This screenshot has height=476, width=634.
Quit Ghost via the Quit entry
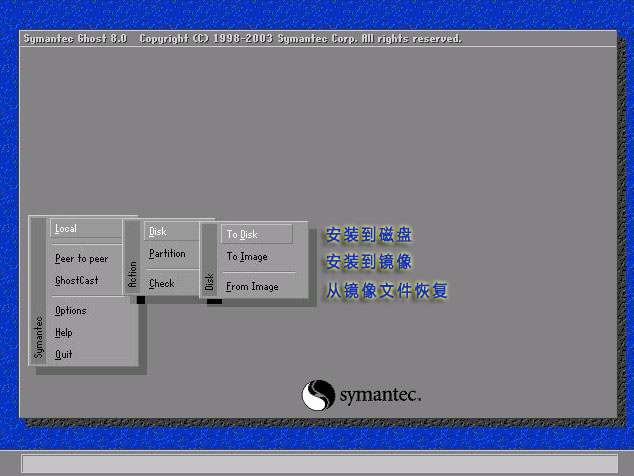(64, 354)
